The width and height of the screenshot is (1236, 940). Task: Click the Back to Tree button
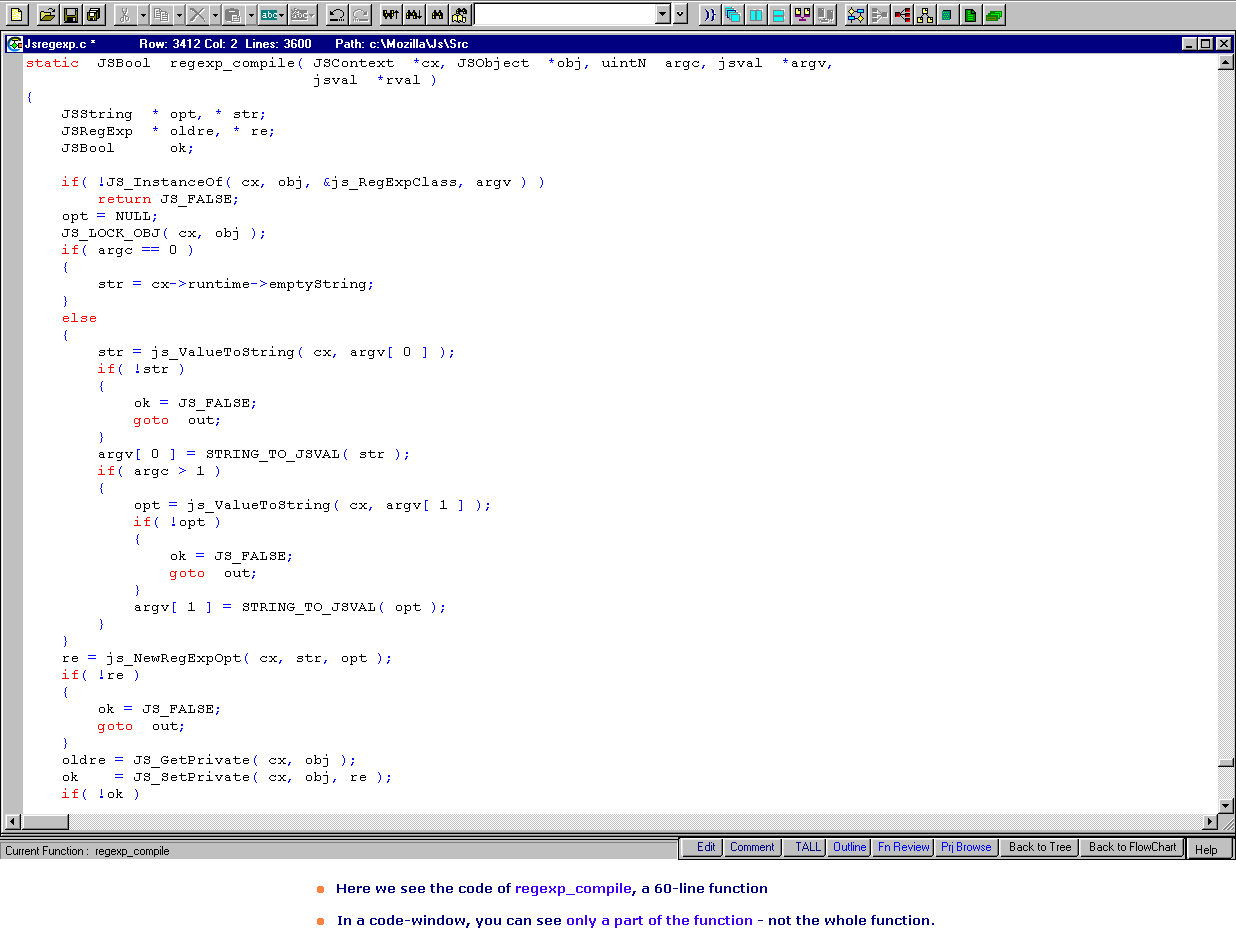pyautogui.click(x=1040, y=847)
